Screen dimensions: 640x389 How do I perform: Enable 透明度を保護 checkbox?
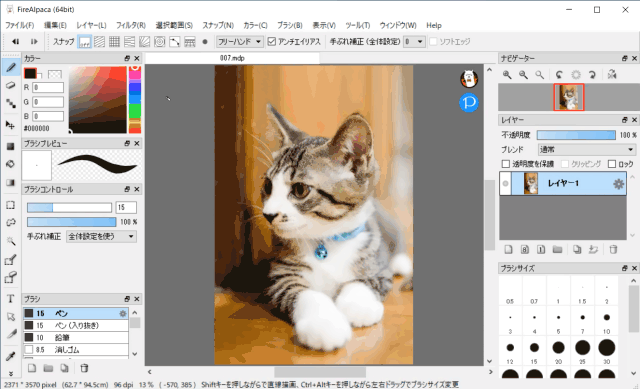(506, 164)
